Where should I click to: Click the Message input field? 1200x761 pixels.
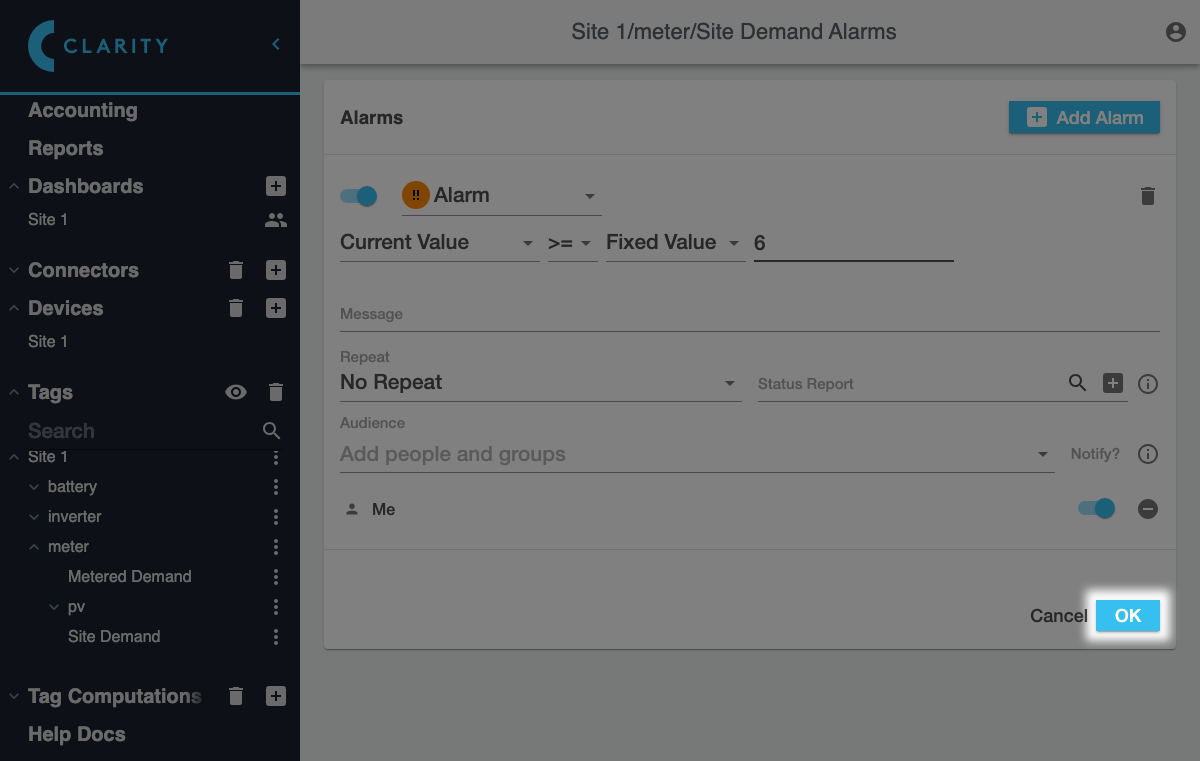750,314
